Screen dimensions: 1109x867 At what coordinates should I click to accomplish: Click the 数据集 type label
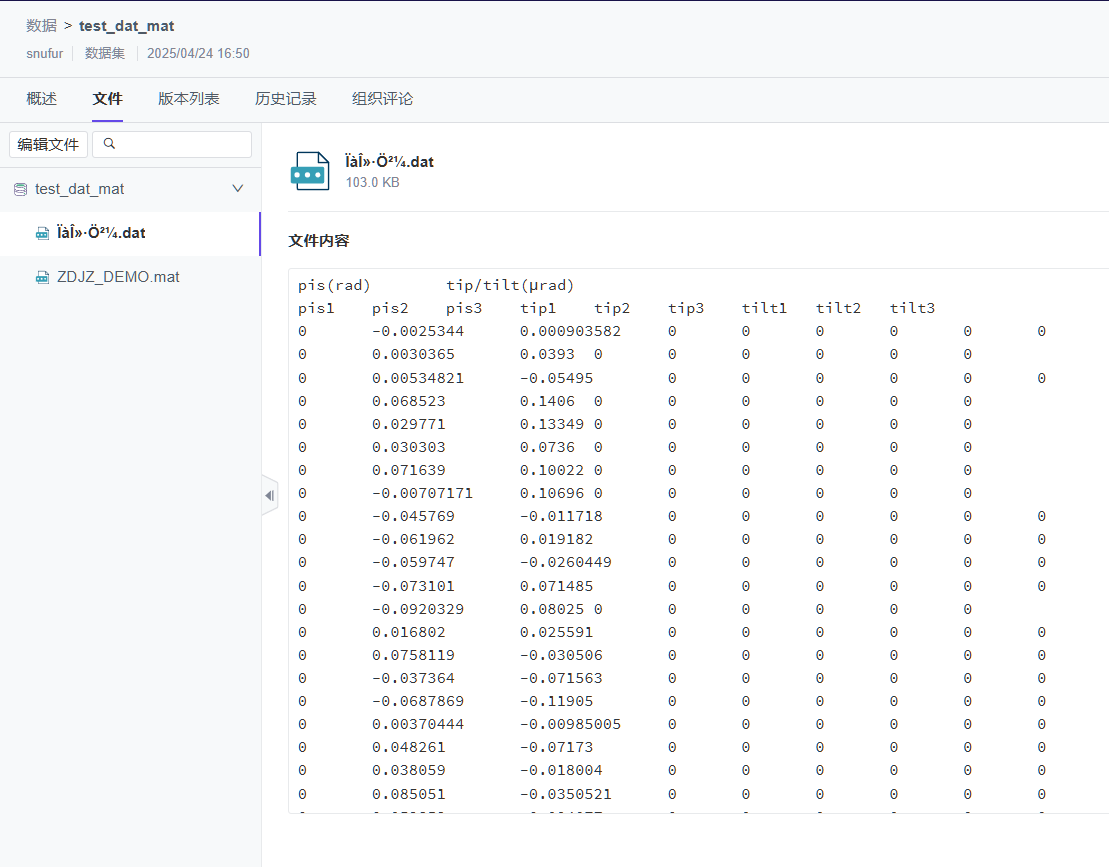105,54
